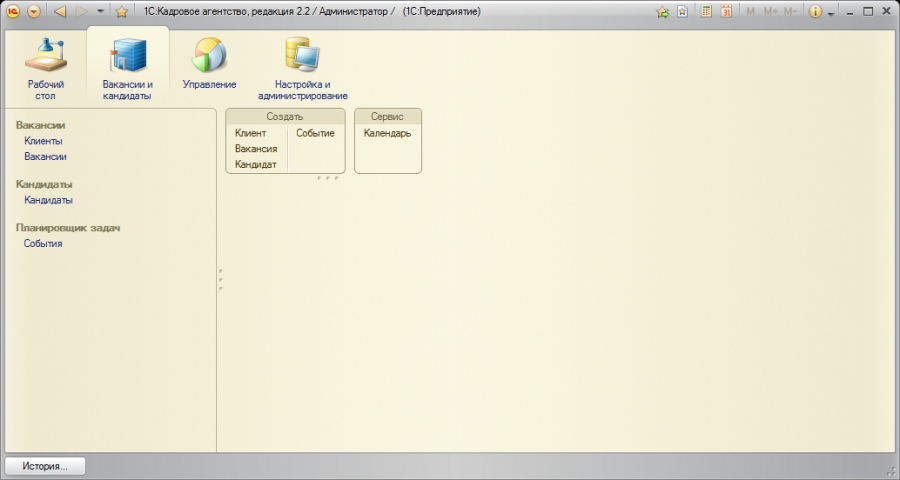The image size is (900, 480).
Task: Create a new Событие
Action: click(315, 133)
